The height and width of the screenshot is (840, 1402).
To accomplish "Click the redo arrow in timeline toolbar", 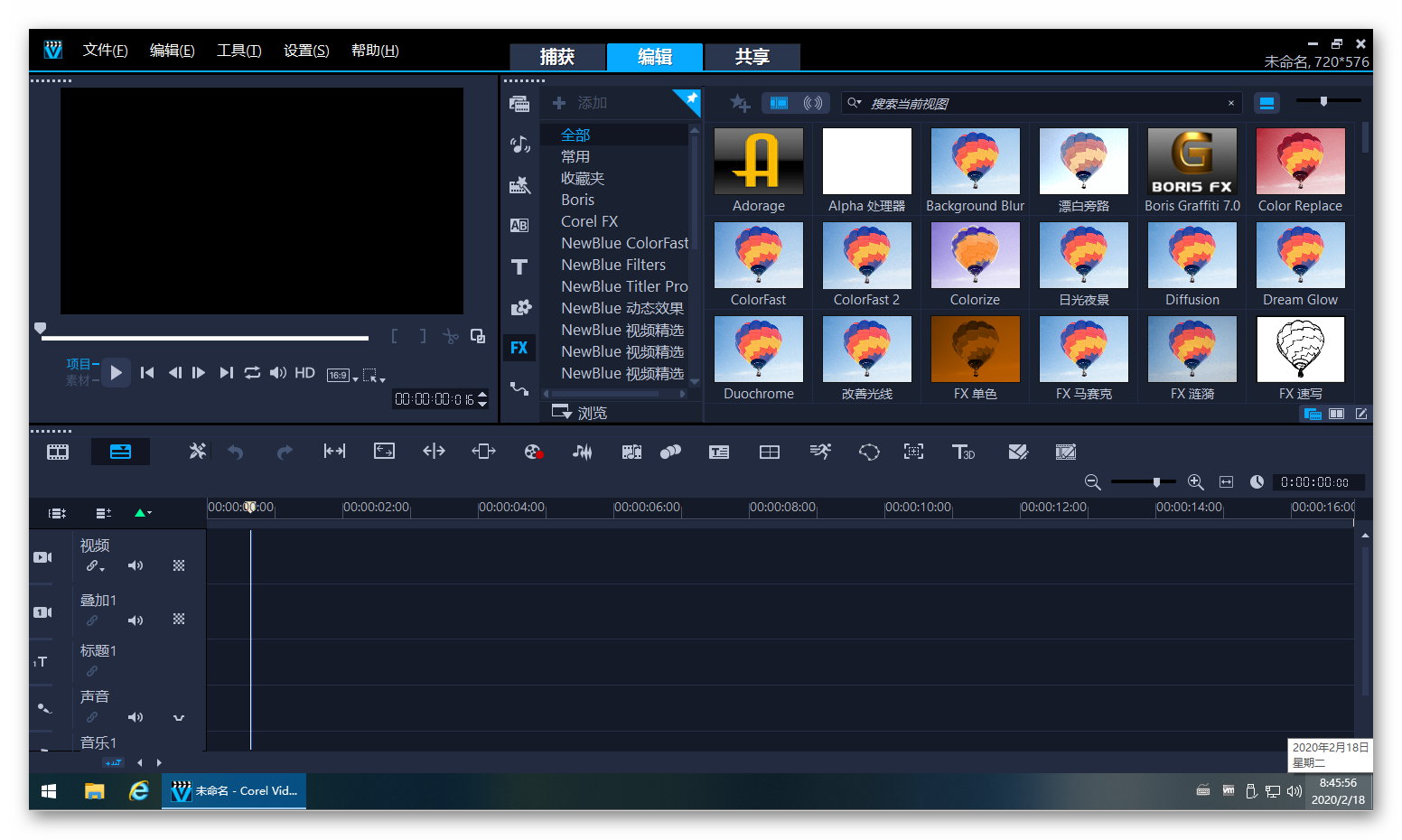I will [x=285, y=452].
